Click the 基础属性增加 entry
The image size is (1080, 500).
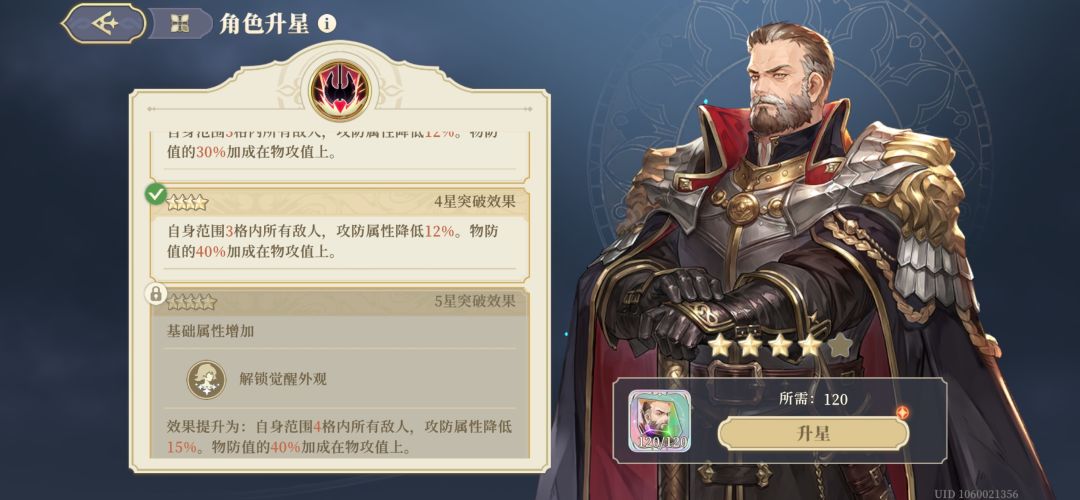click(x=211, y=331)
